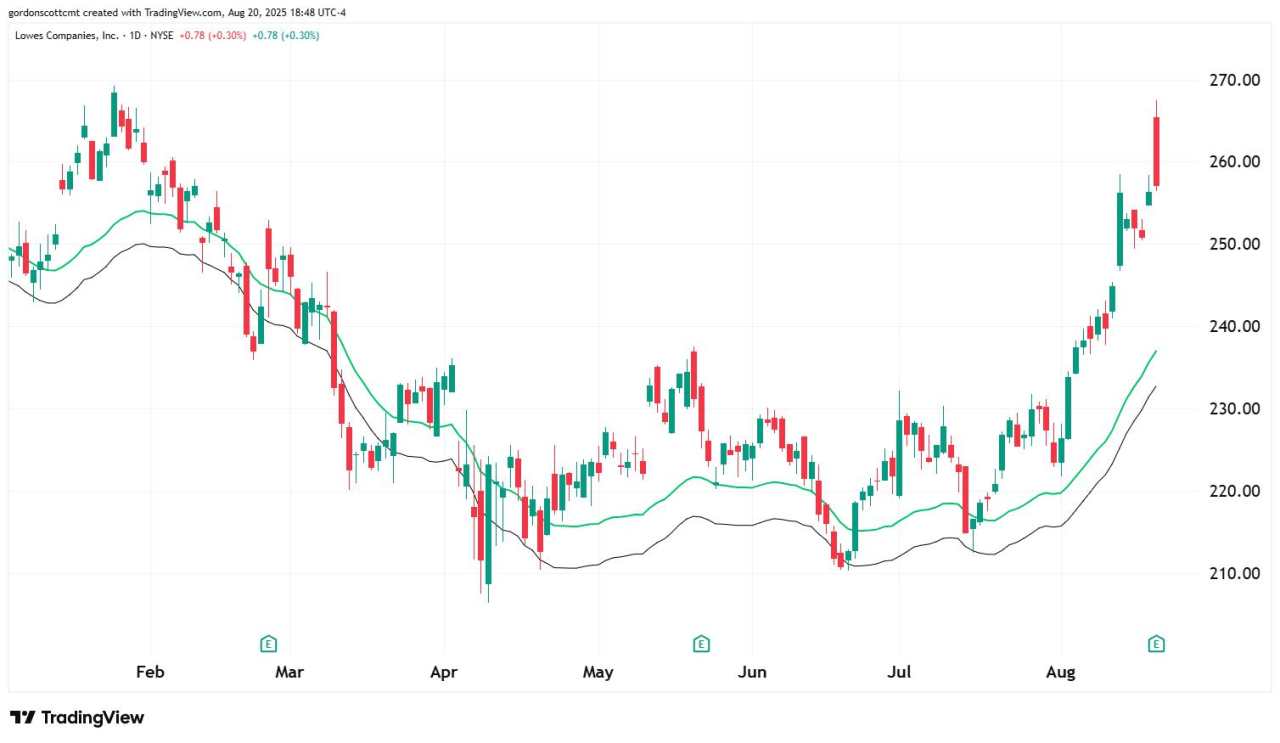
Task: Click the earnings E icon before Mar
Action: 267,643
